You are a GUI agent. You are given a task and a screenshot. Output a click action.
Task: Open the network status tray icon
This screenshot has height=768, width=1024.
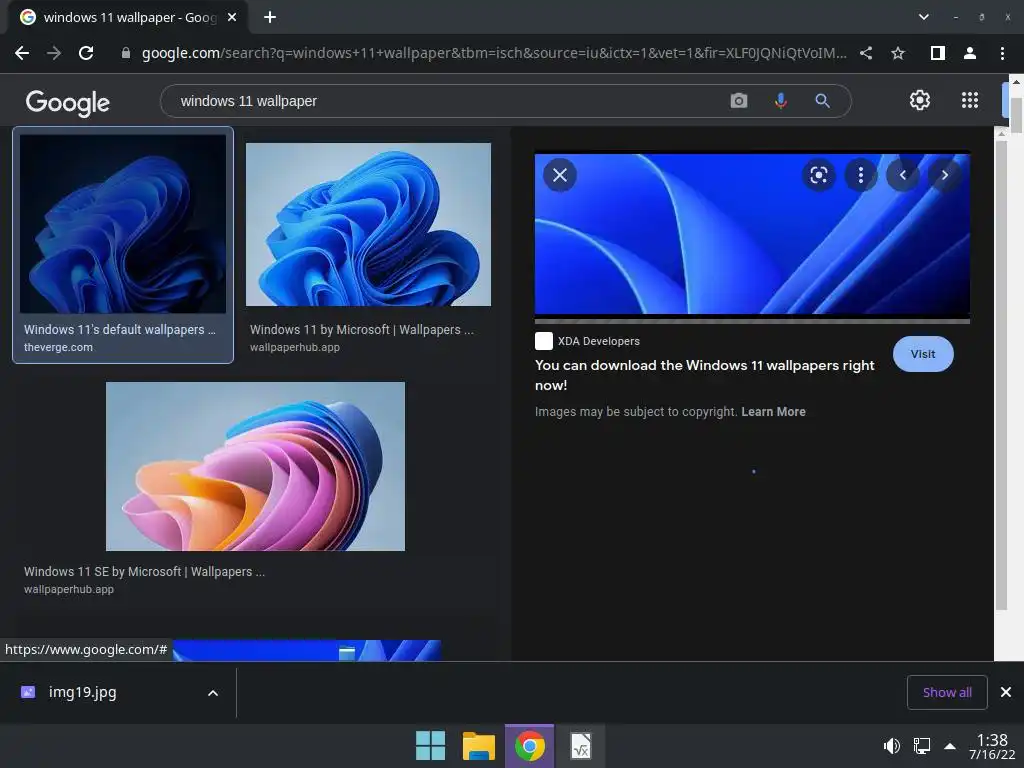pos(921,745)
